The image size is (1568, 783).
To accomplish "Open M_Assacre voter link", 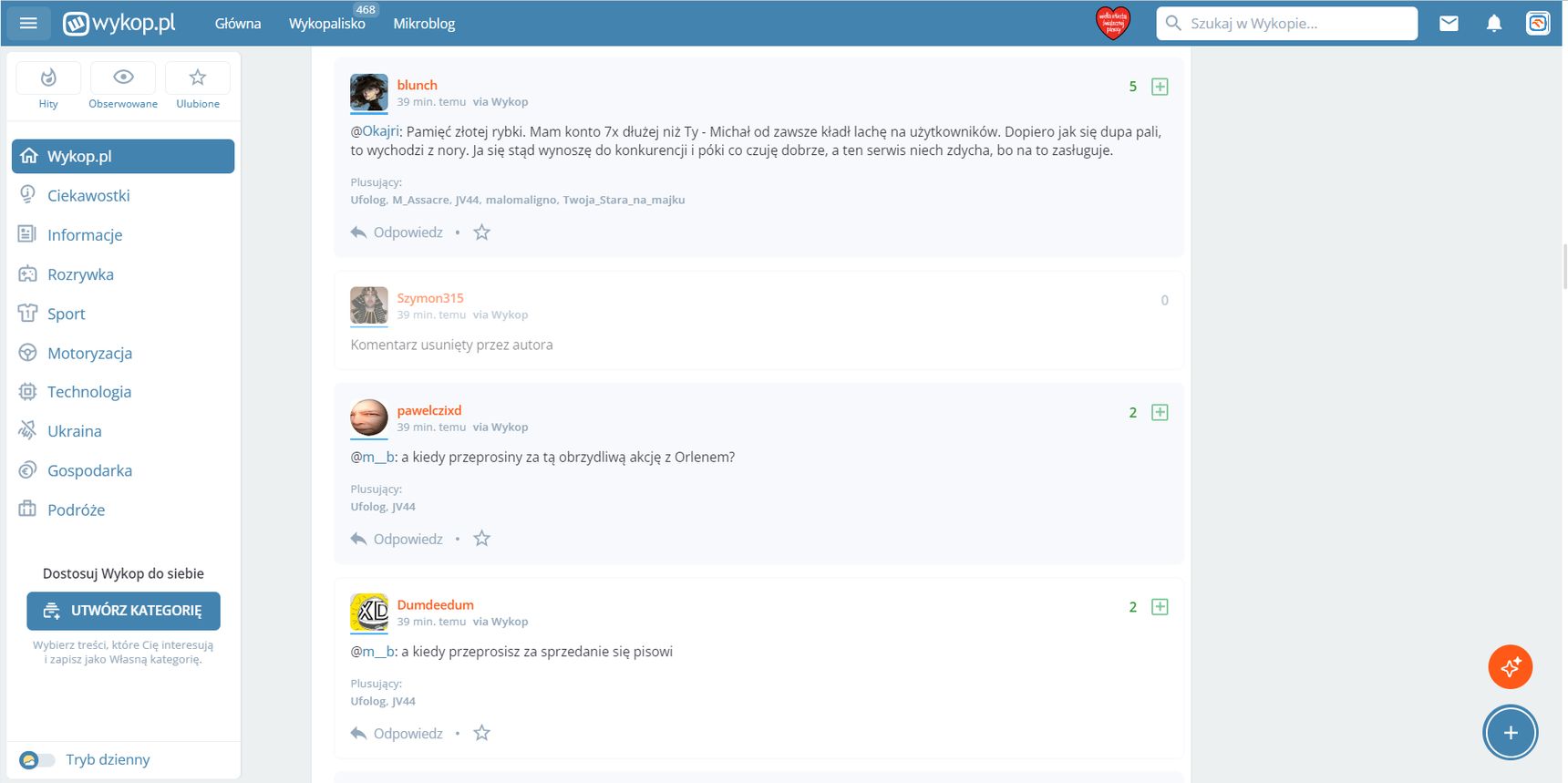I will (420, 200).
